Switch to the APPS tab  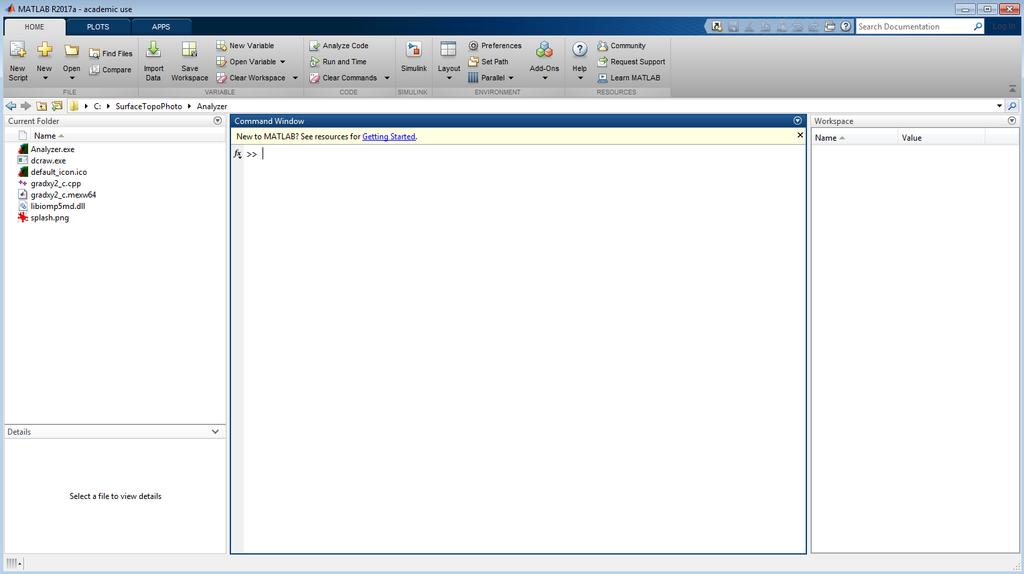[x=161, y=27]
